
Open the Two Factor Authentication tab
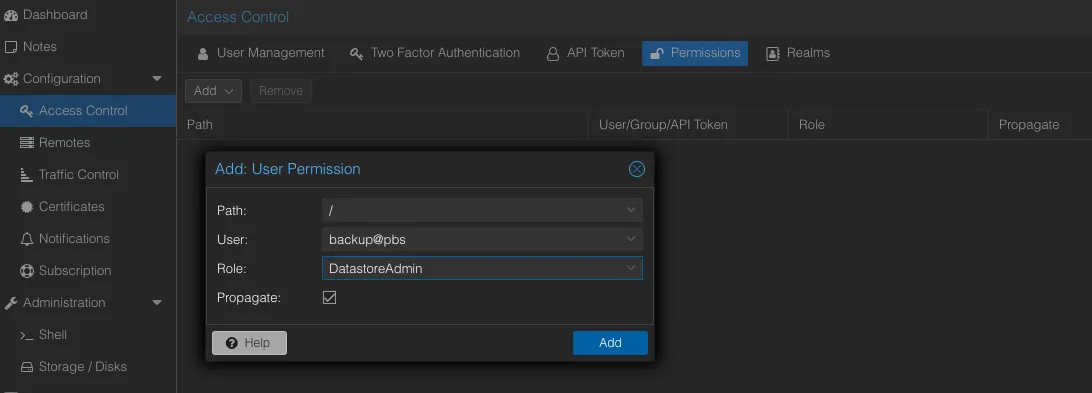(x=435, y=53)
